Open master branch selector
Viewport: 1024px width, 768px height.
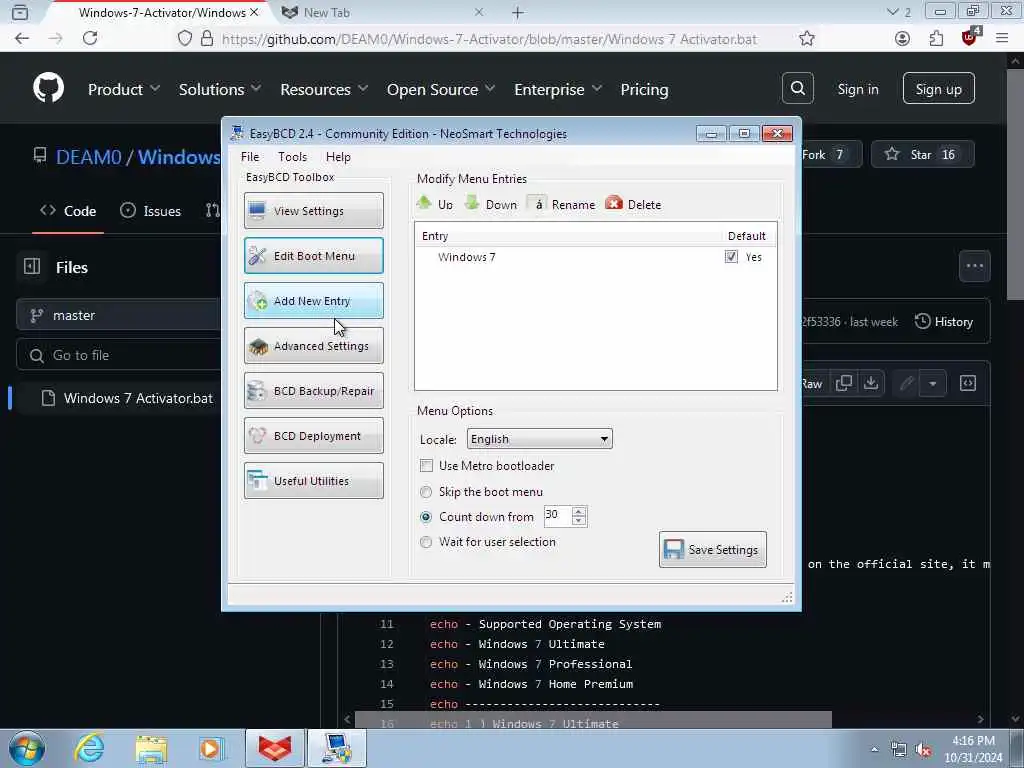pos(119,315)
